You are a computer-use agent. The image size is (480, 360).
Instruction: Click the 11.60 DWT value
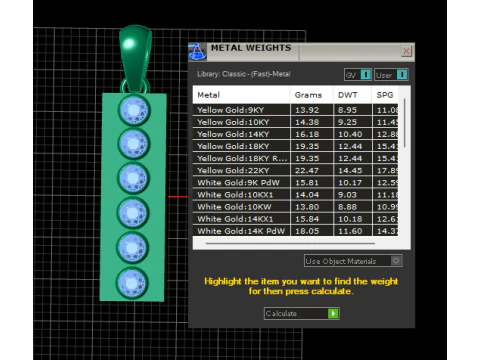pyautogui.click(x=350, y=231)
